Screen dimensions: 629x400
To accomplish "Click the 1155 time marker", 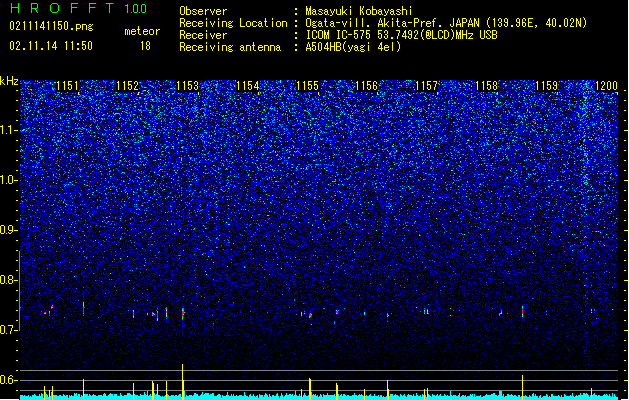I will (x=307, y=86).
